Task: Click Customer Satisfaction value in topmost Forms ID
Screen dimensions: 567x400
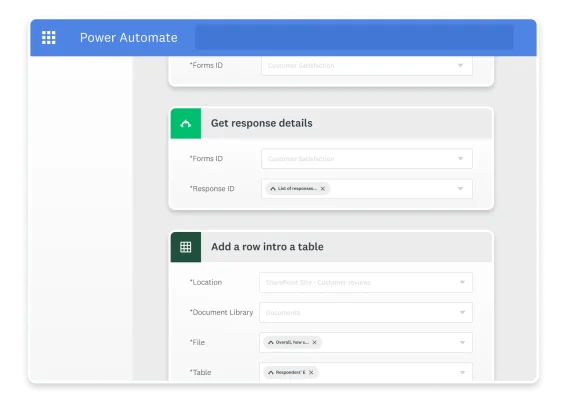Action: point(301,65)
